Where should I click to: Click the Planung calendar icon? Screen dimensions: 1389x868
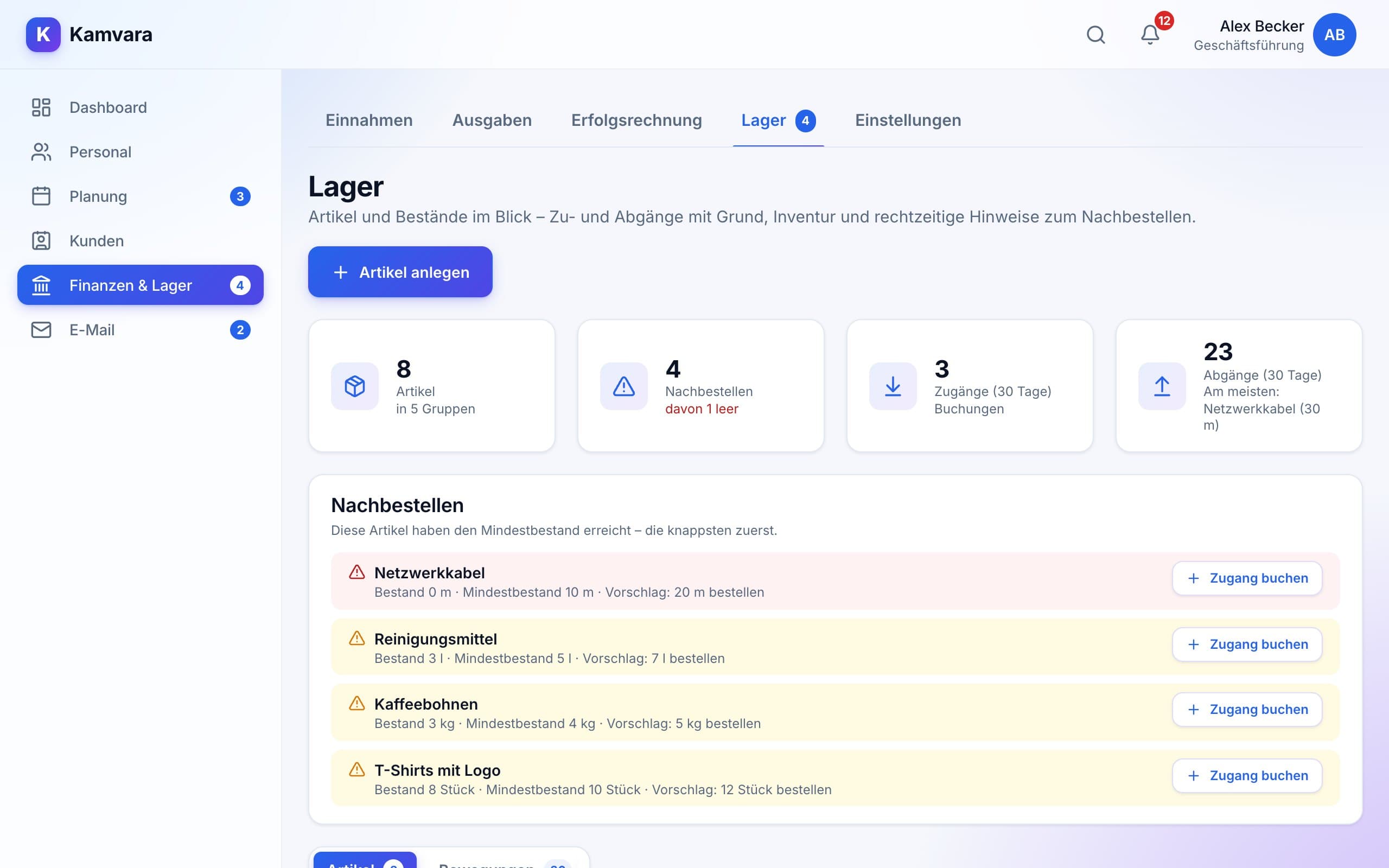point(41,196)
